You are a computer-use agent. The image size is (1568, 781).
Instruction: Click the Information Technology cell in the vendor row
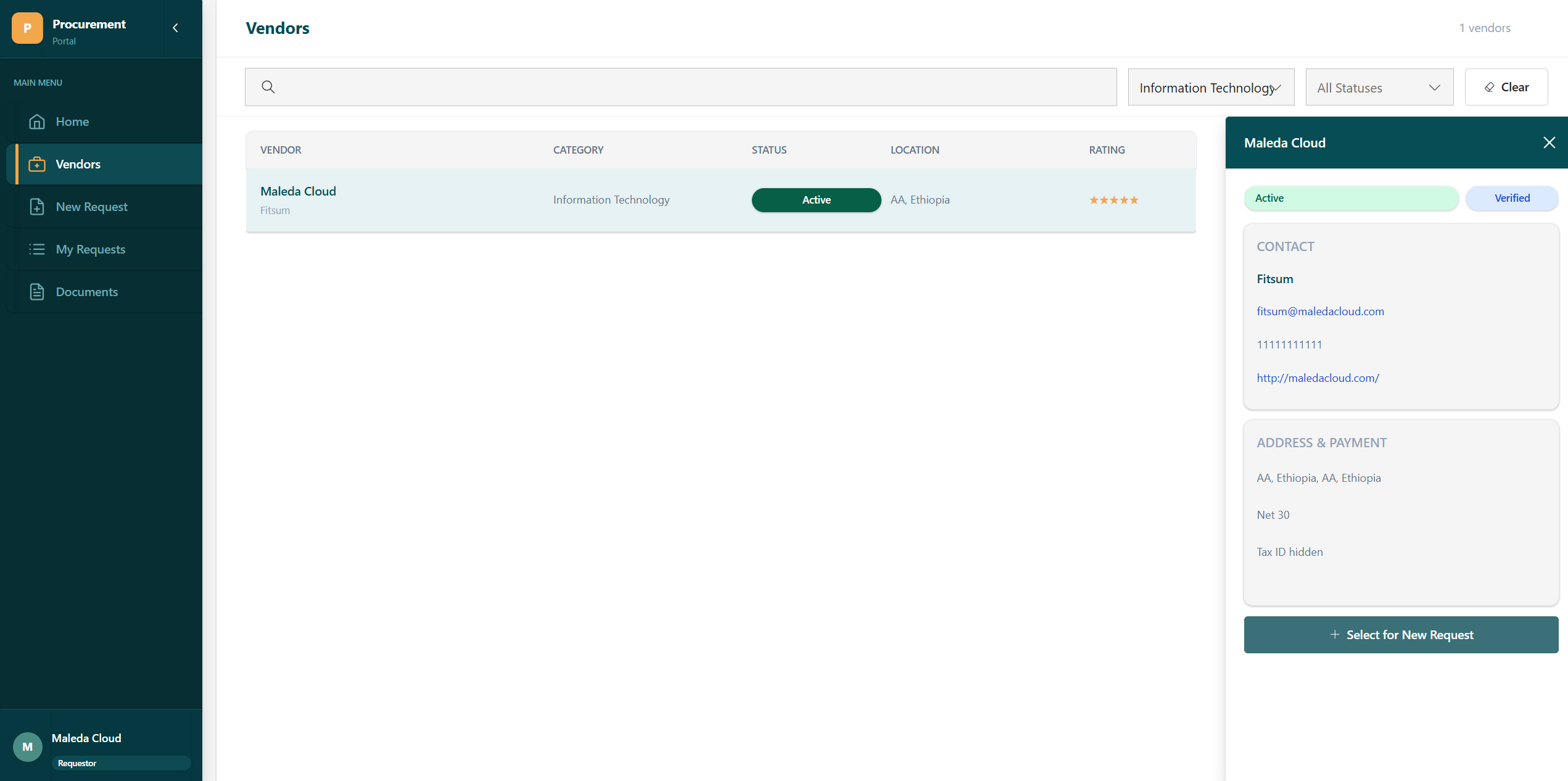611,200
